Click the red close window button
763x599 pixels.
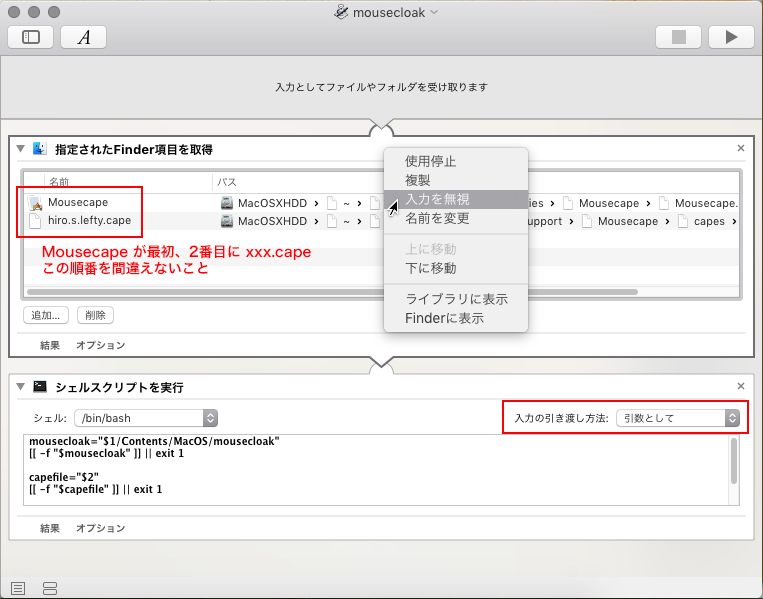coord(14,12)
